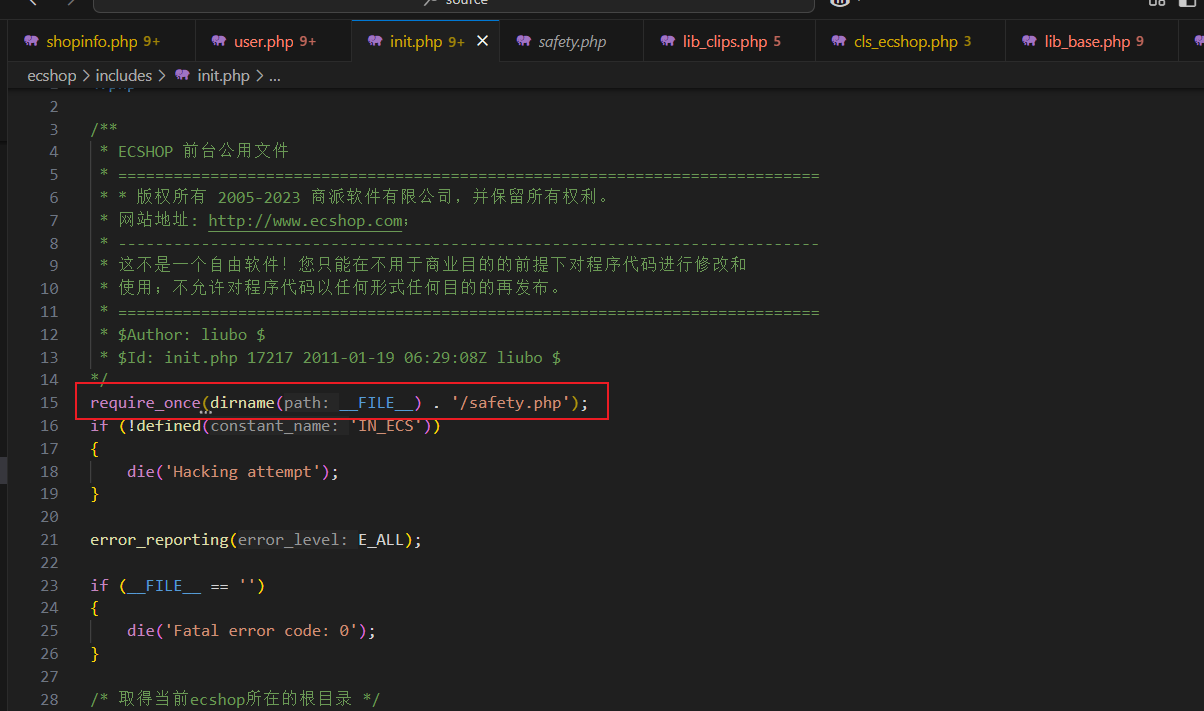Click the partially visible rightmost tab icon
The height and width of the screenshot is (711, 1204).
click(1199, 41)
